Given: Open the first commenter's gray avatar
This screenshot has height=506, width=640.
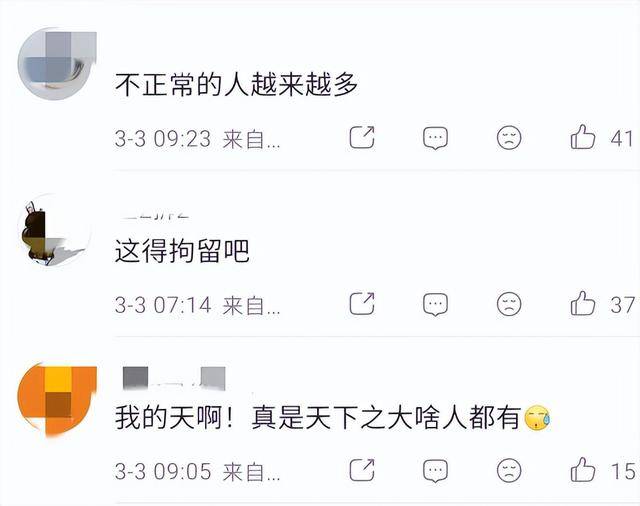Looking at the screenshot, I should pos(56,64).
